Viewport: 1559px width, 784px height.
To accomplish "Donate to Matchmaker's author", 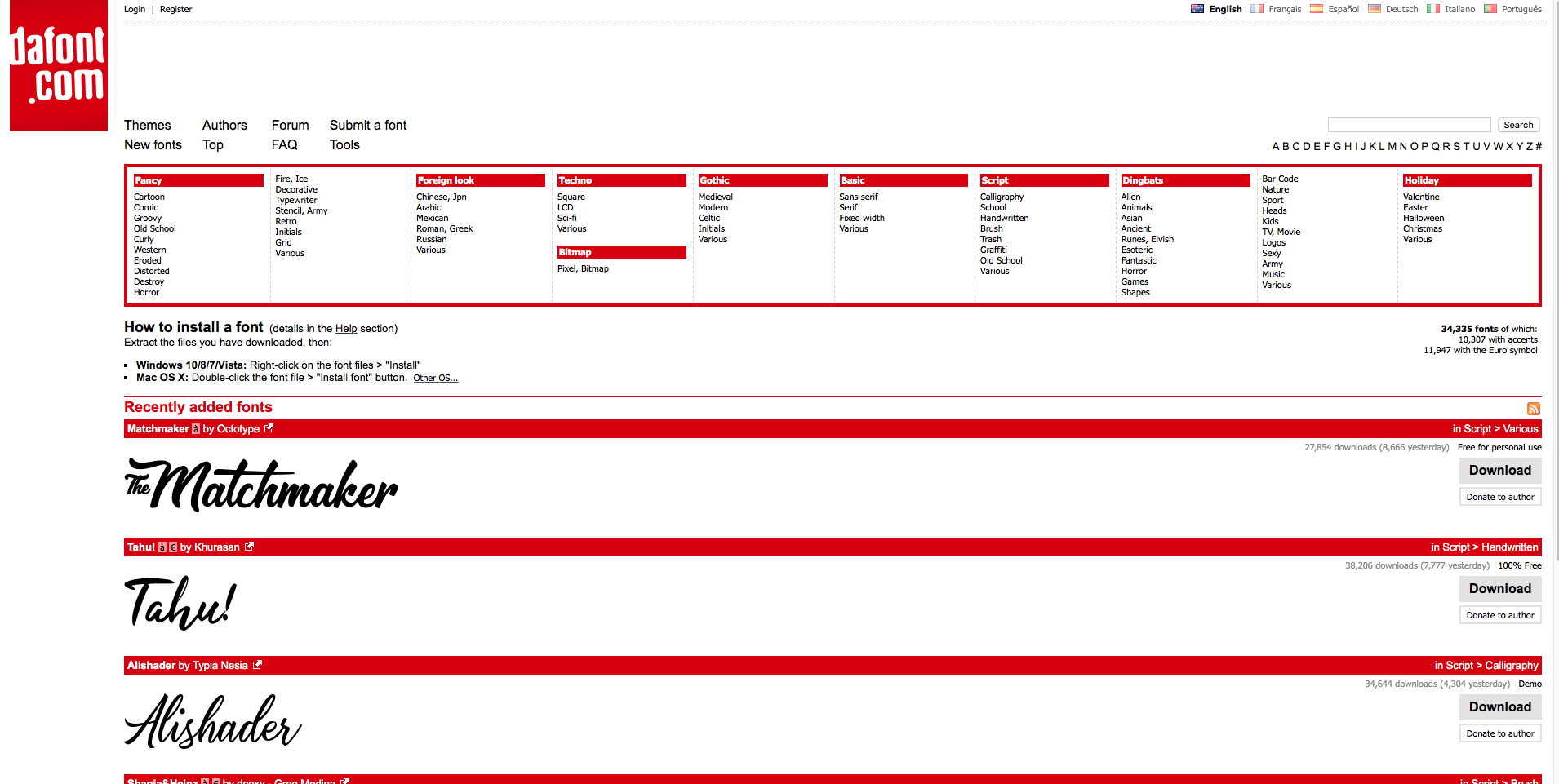I will tap(1500, 497).
